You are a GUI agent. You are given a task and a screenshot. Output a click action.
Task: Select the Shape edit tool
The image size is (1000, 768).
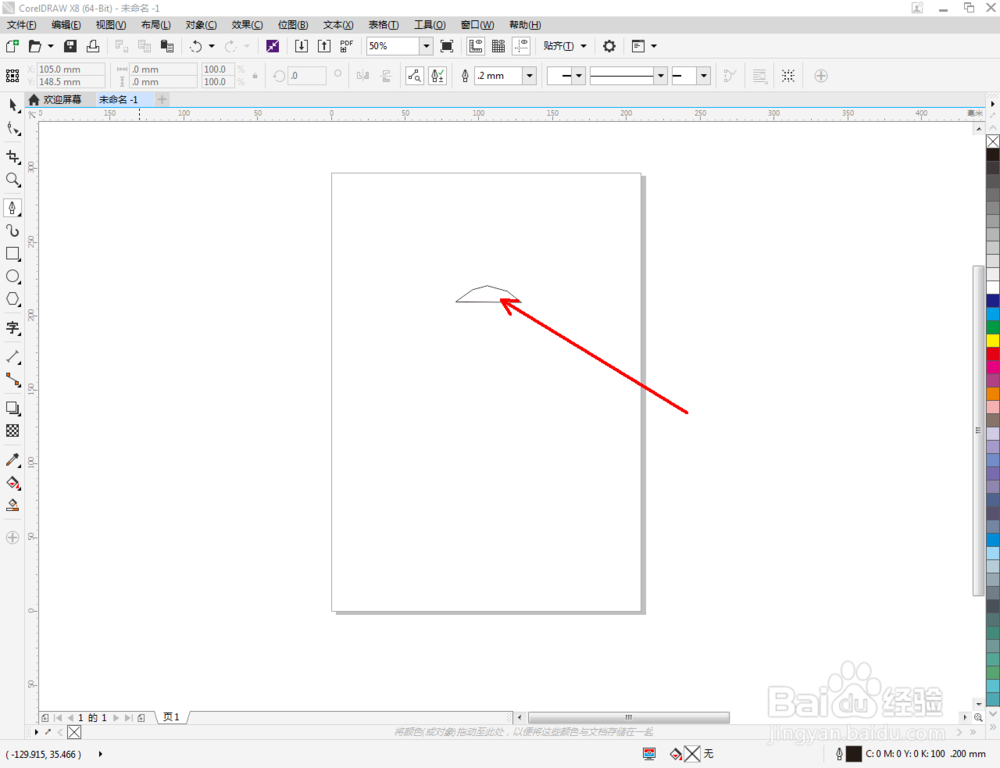pos(13,129)
